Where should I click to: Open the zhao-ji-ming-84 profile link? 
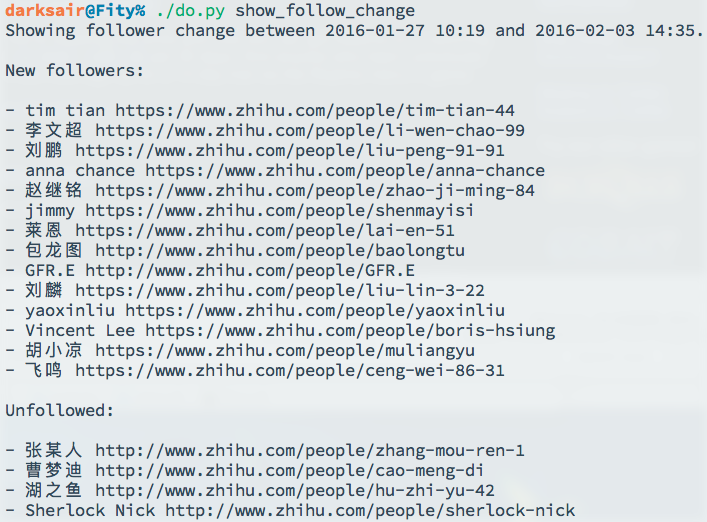point(315,190)
